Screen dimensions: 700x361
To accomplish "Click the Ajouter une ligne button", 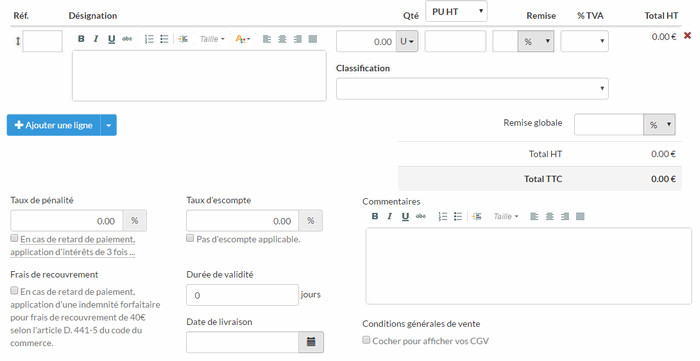I will point(54,125).
